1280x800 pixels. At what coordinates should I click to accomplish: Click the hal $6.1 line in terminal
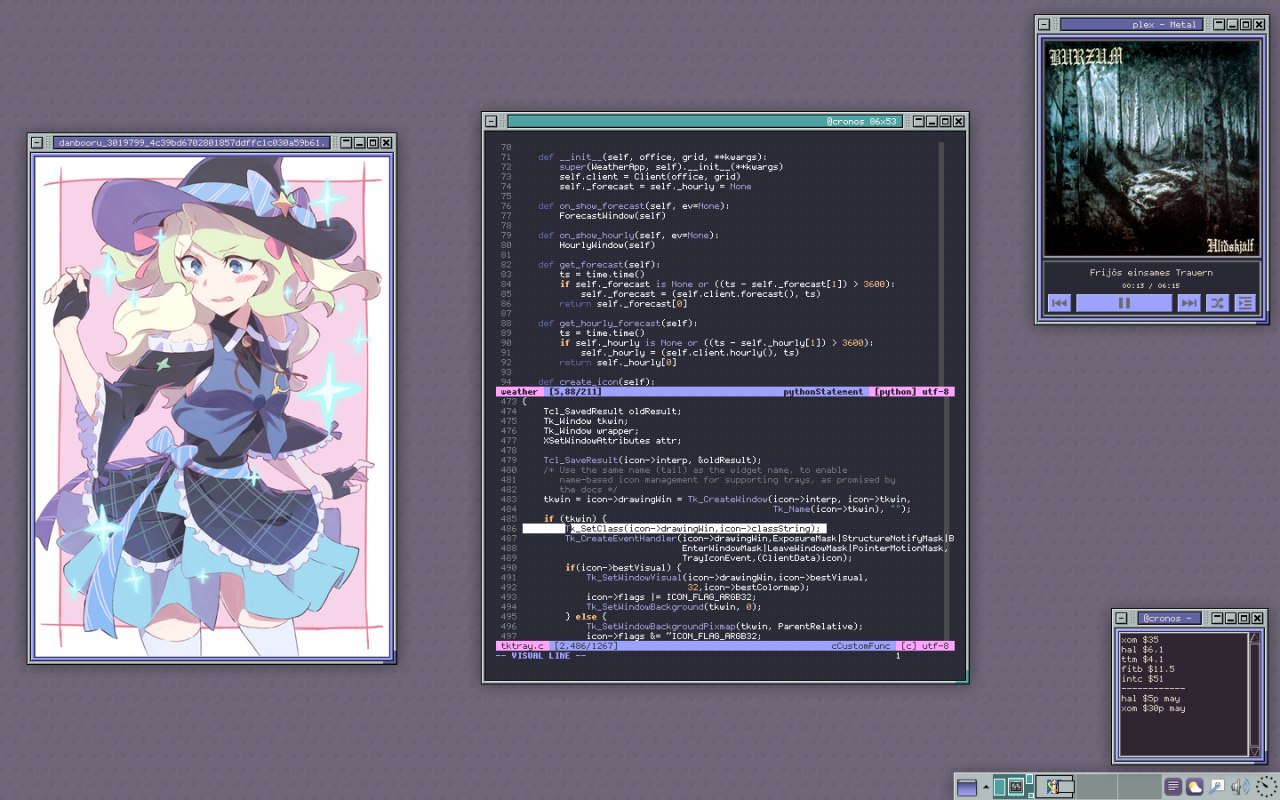click(x=1143, y=649)
